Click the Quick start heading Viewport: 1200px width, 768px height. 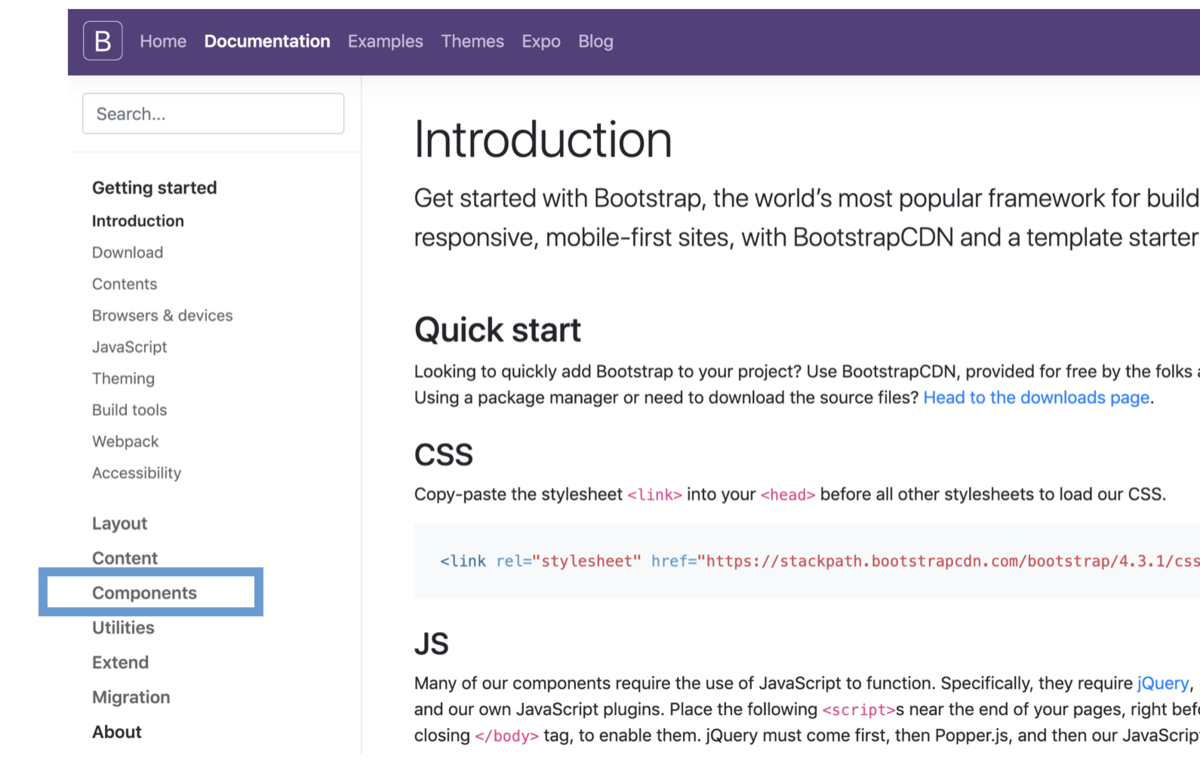(x=498, y=330)
